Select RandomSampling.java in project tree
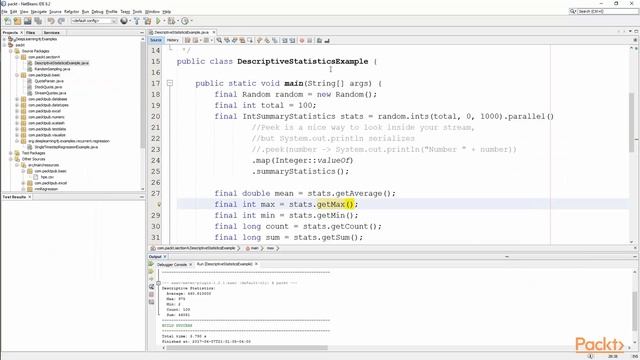 click(x=52, y=69)
